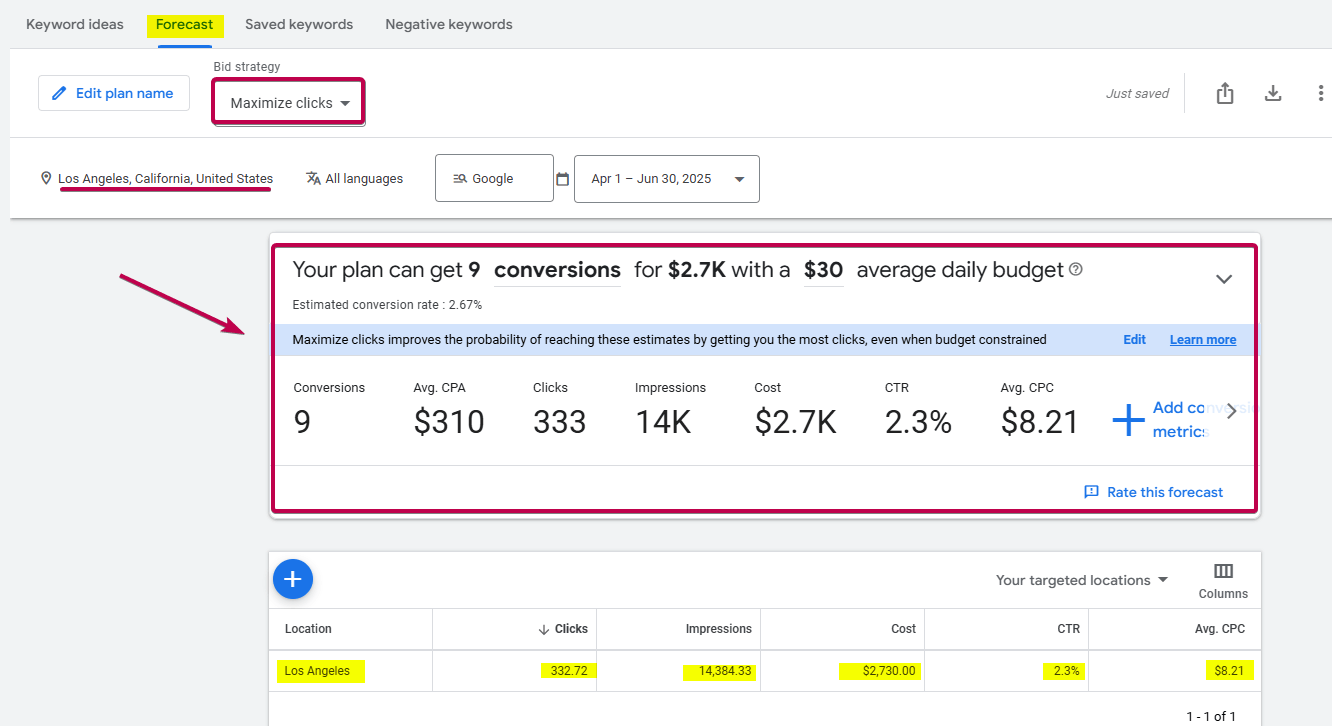Click the blue plus add button

tap(292, 579)
